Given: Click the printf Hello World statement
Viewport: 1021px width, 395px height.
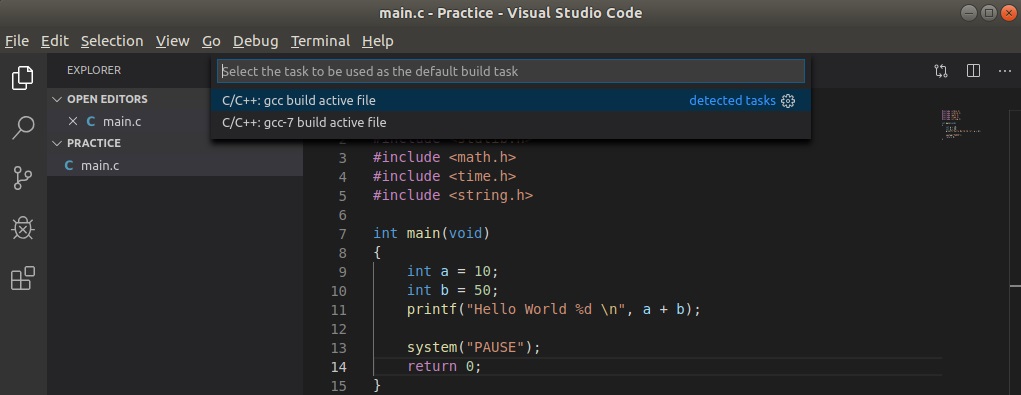Looking at the screenshot, I should pos(554,309).
